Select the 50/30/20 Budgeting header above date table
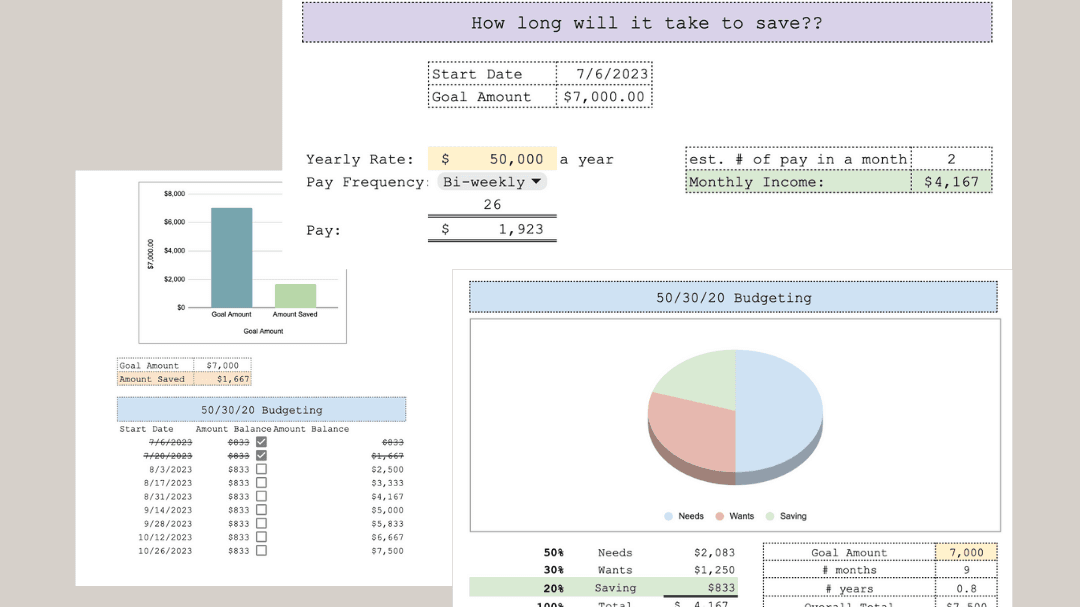 tap(261, 409)
